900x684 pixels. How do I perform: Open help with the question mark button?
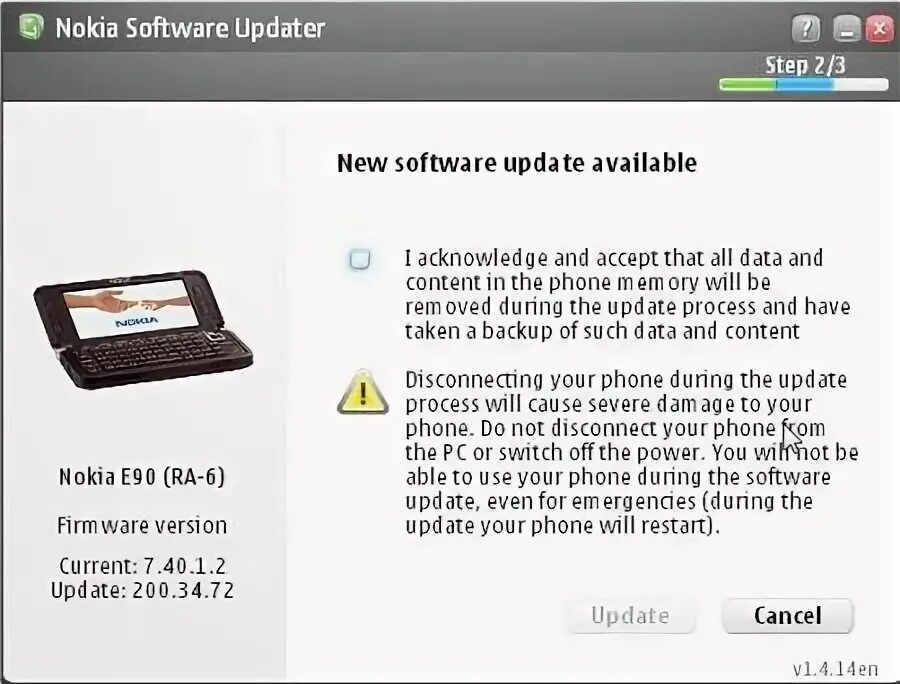pos(806,28)
